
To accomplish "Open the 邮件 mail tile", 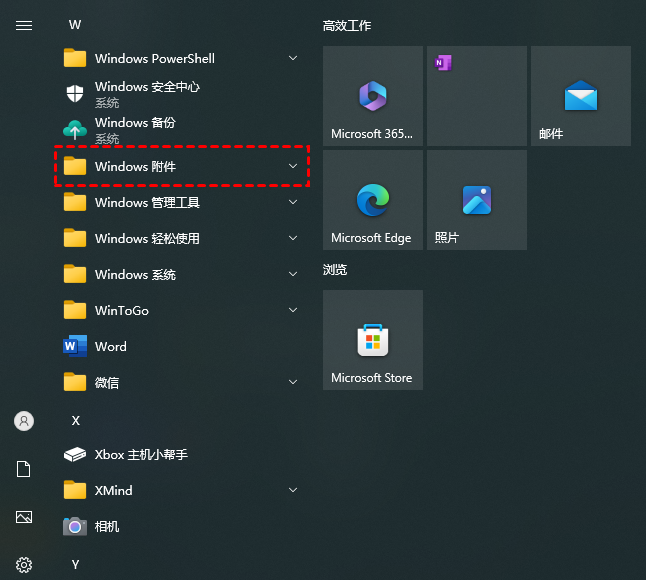I will coord(581,96).
